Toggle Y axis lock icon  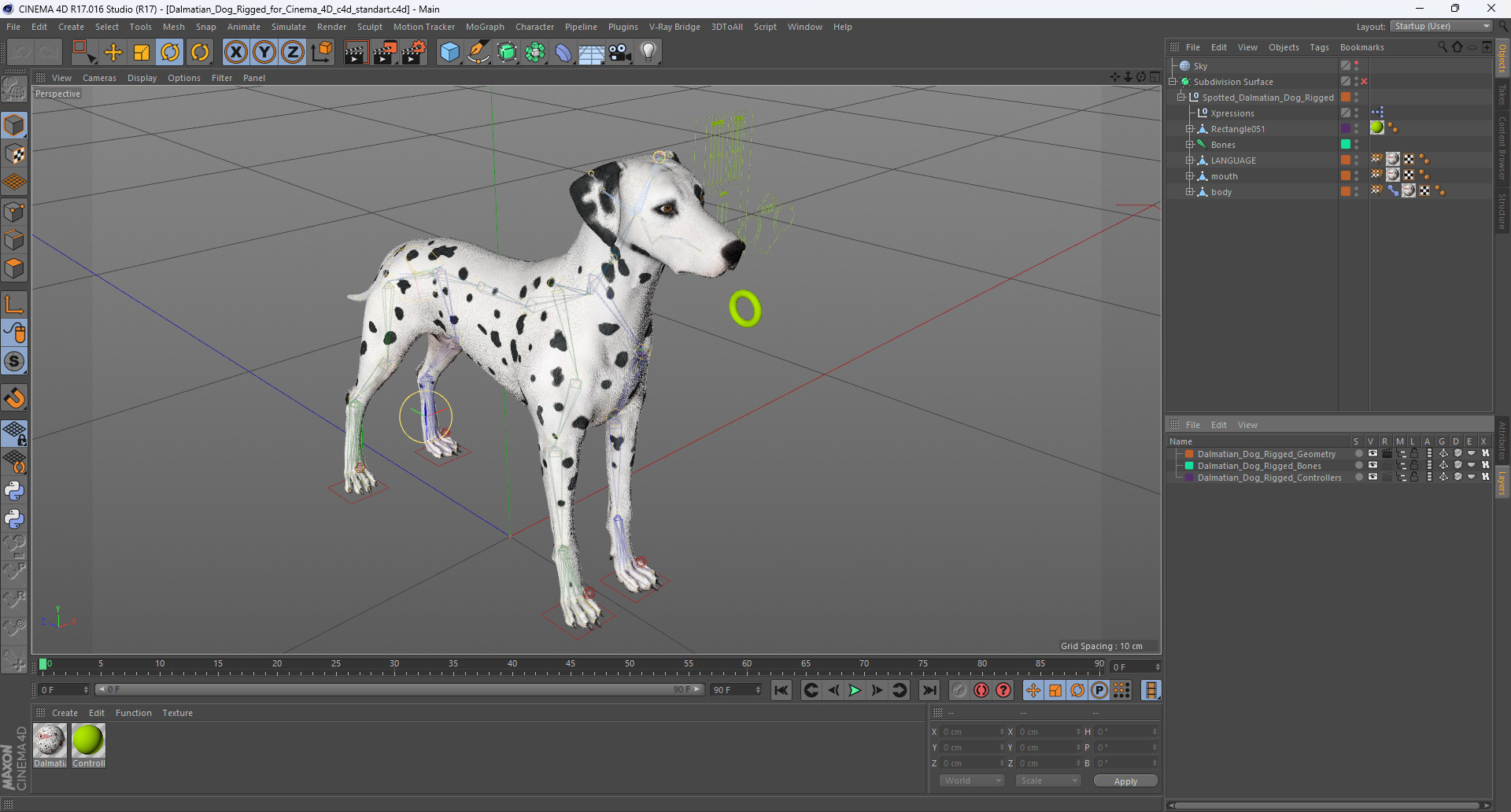(x=264, y=53)
